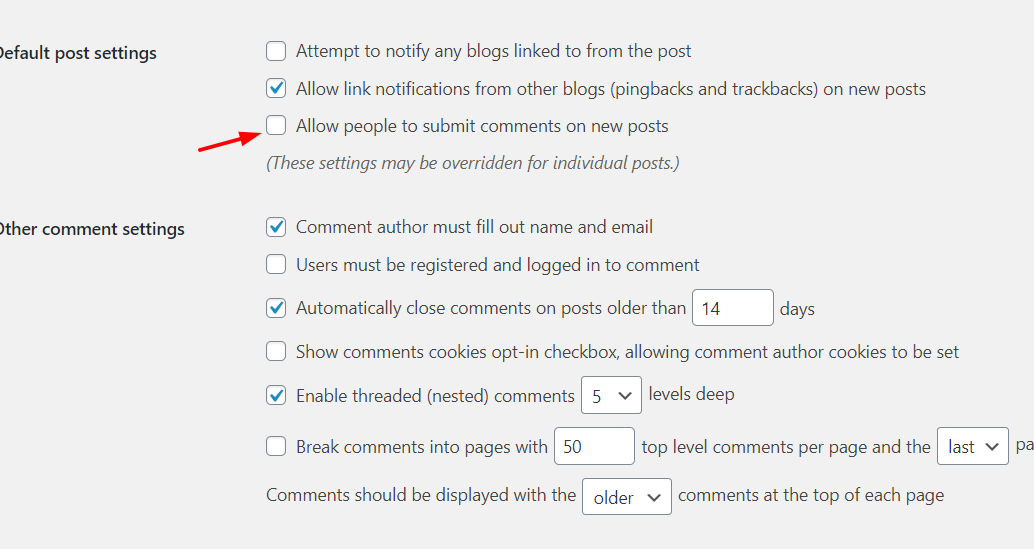
Task: Uncheck allow pingbacks and trackbacks option
Action: [x=276, y=88]
